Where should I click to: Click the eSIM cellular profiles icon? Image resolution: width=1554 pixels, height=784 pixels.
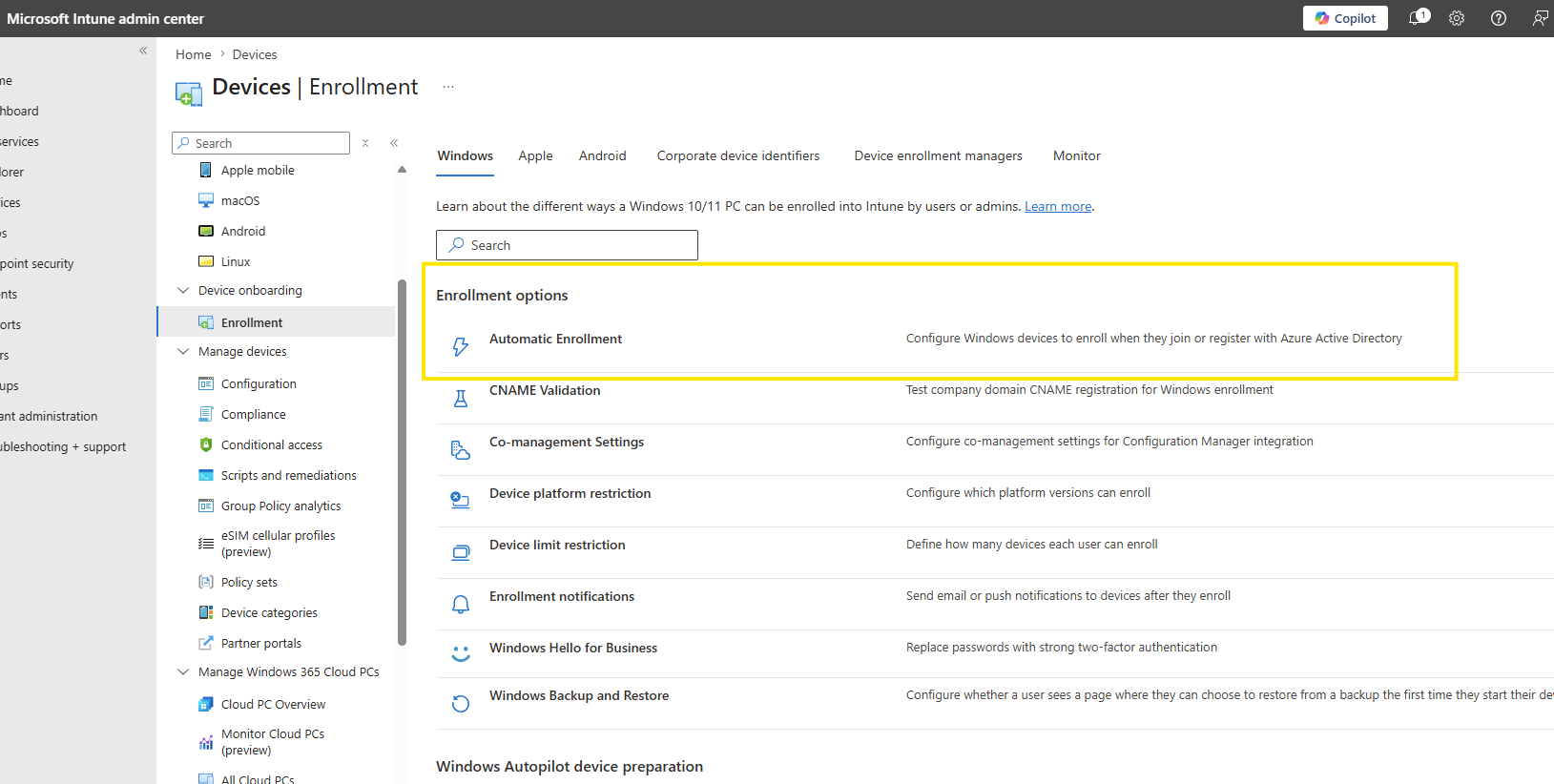[205, 544]
